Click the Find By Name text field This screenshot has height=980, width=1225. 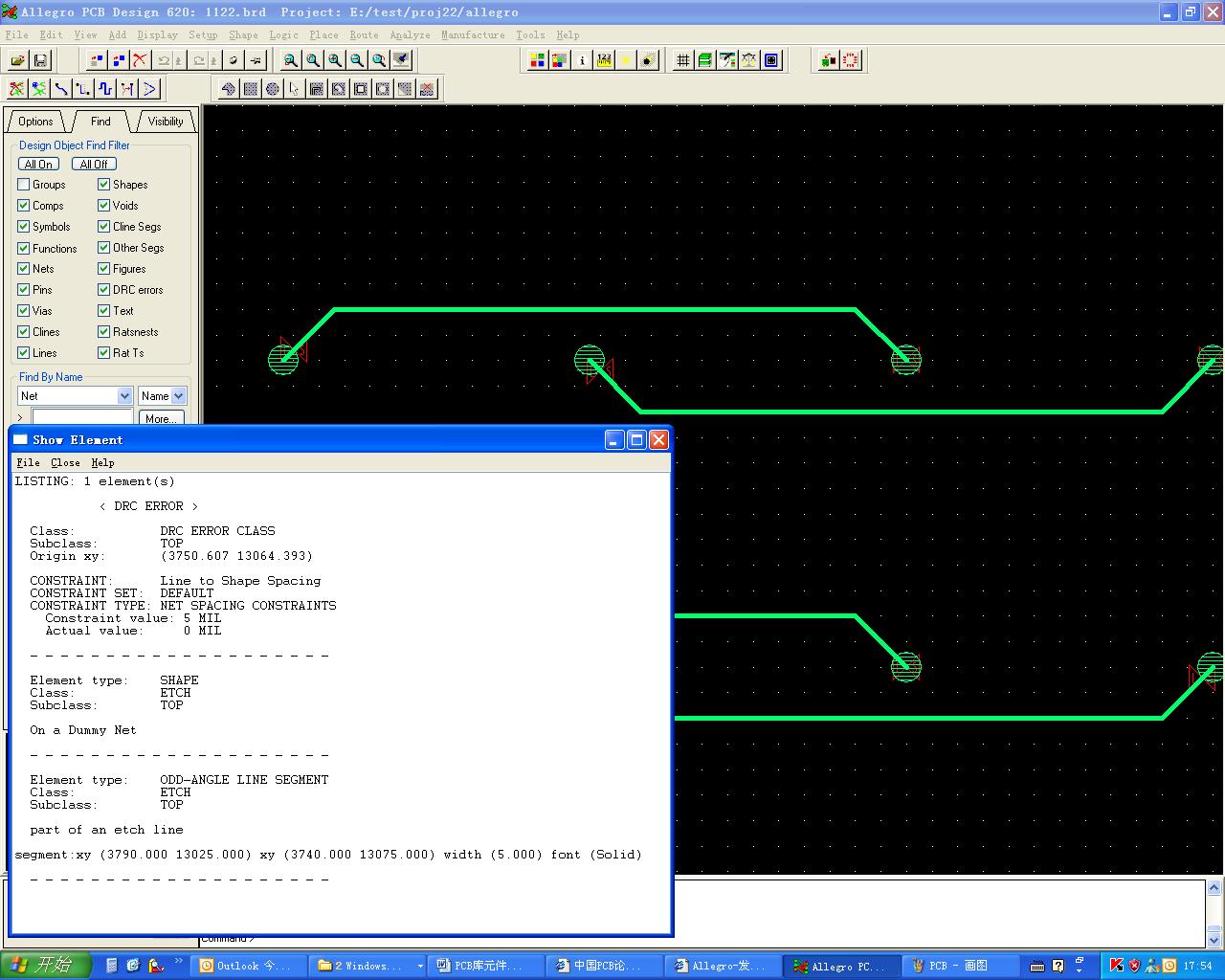[x=82, y=417]
